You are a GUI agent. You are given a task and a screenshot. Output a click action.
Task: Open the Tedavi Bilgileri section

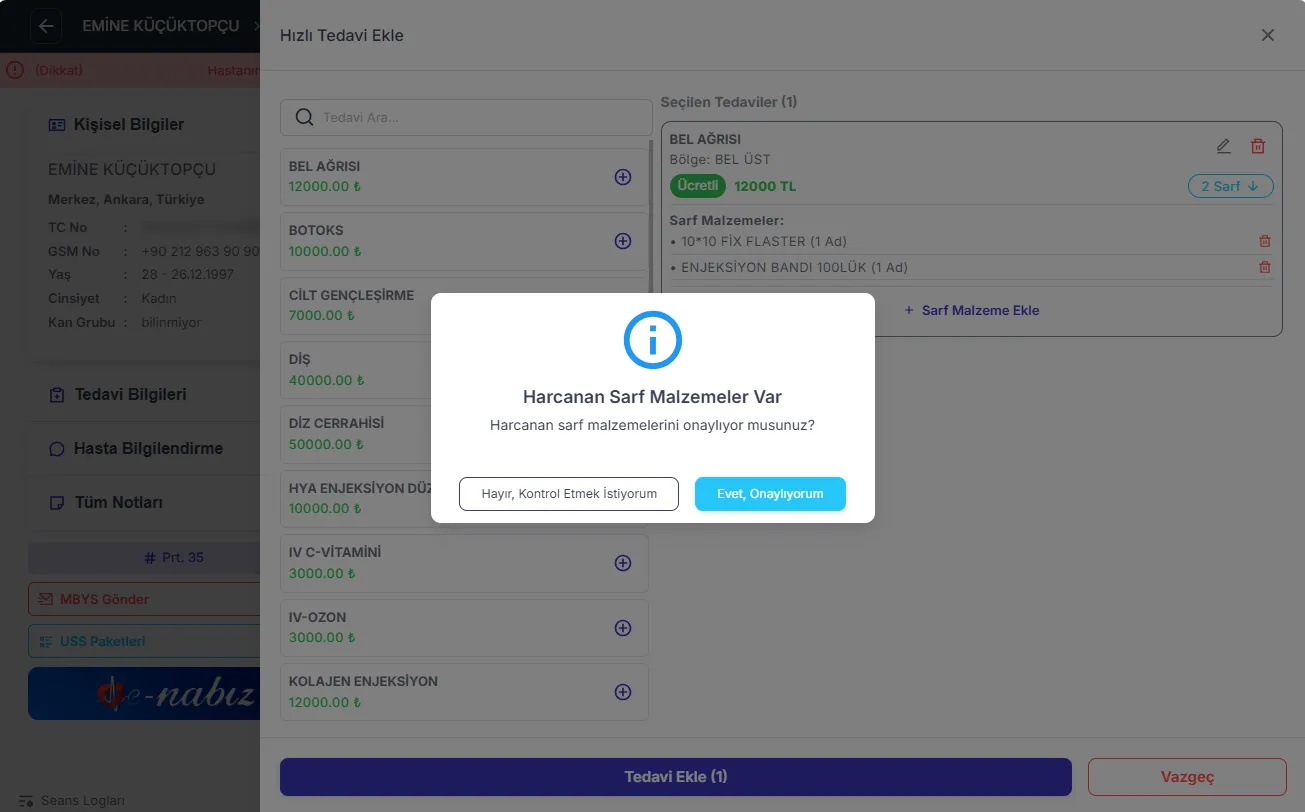tap(131, 395)
